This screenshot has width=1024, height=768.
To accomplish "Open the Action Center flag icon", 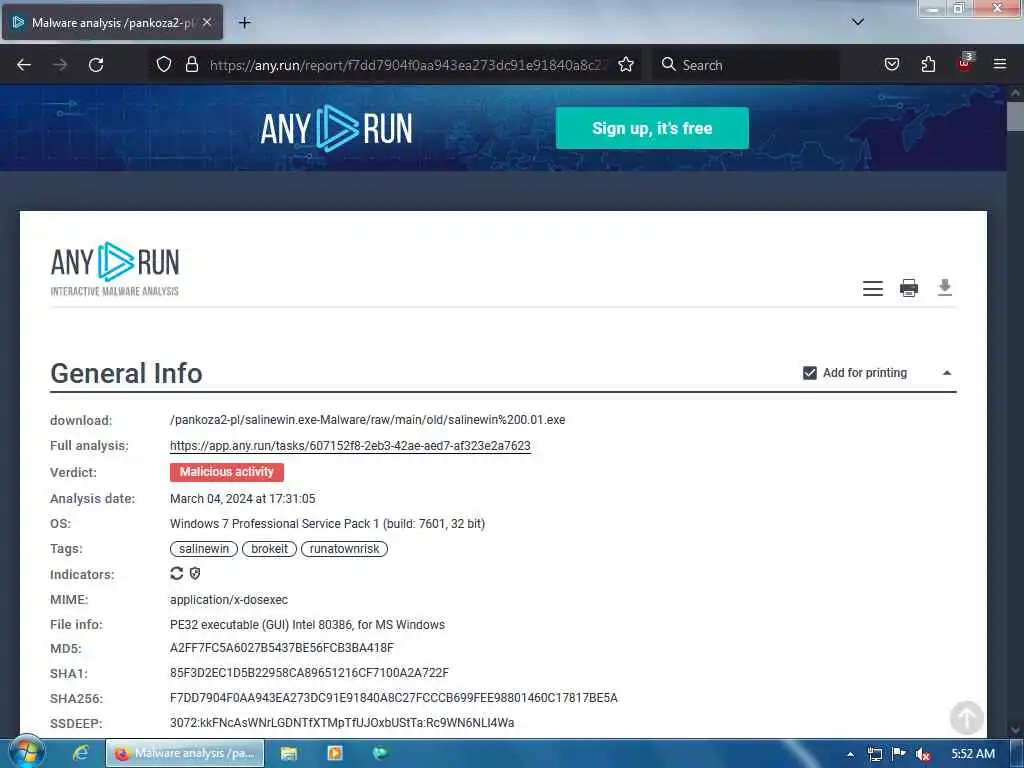I will [899, 754].
